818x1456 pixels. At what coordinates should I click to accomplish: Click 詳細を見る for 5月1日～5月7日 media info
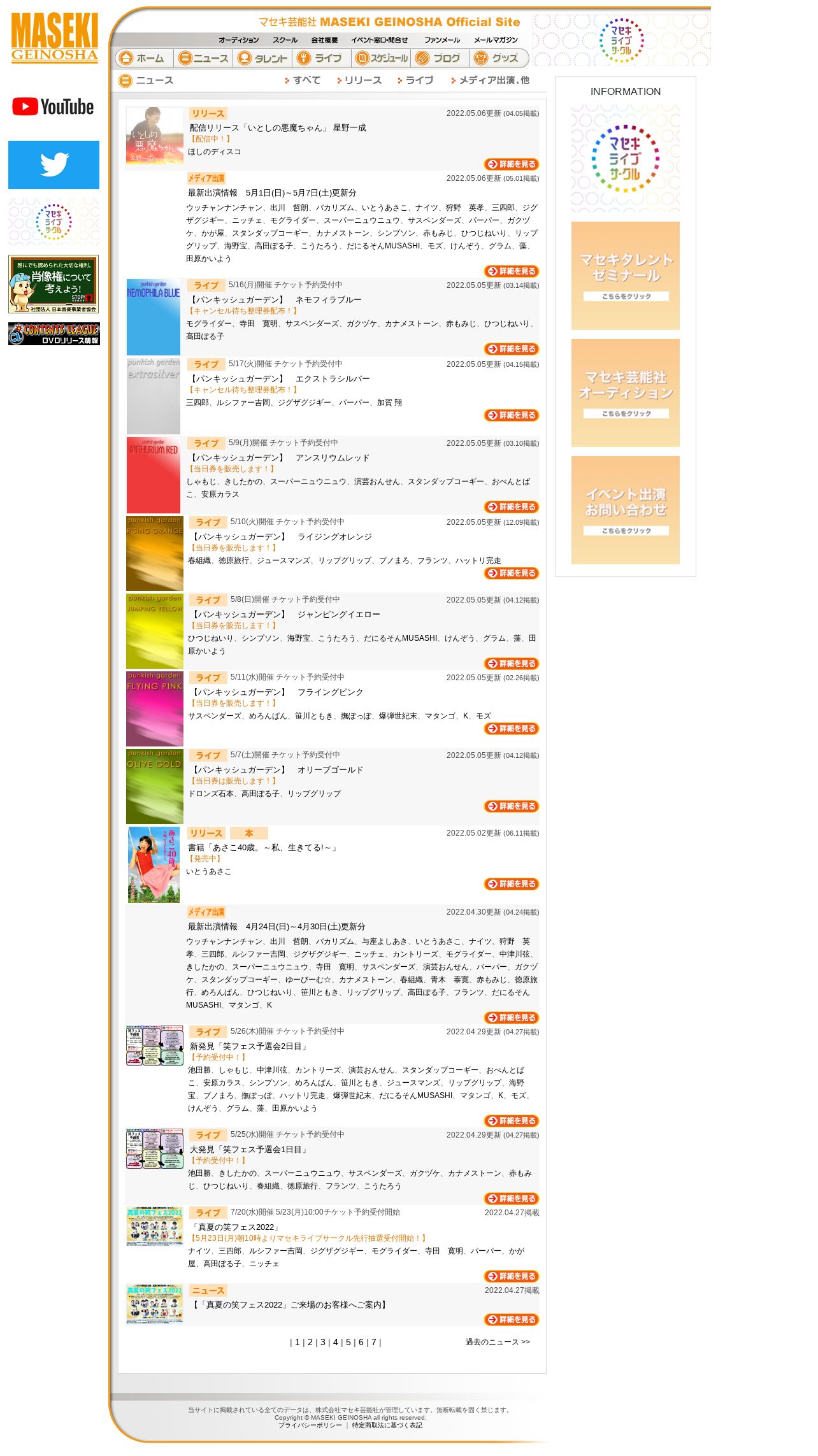512,271
